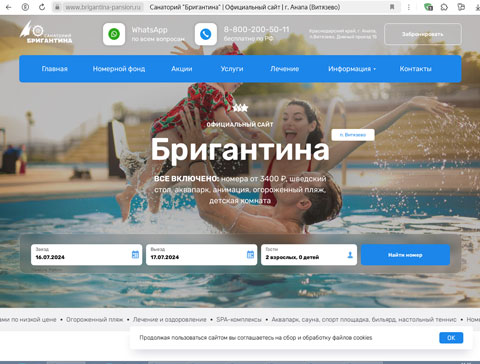The image size is (480, 364).
Task: Open the Номерной фонд menu item
Action: [x=119, y=69]
